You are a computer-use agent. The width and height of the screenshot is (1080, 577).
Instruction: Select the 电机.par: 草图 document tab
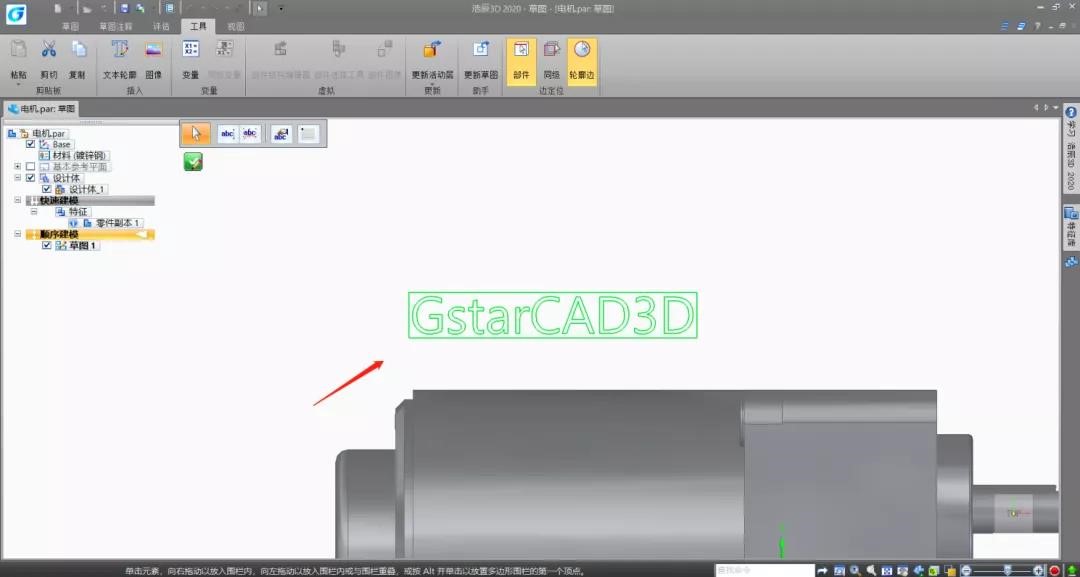pyautogui.click(x=41, y=109)
